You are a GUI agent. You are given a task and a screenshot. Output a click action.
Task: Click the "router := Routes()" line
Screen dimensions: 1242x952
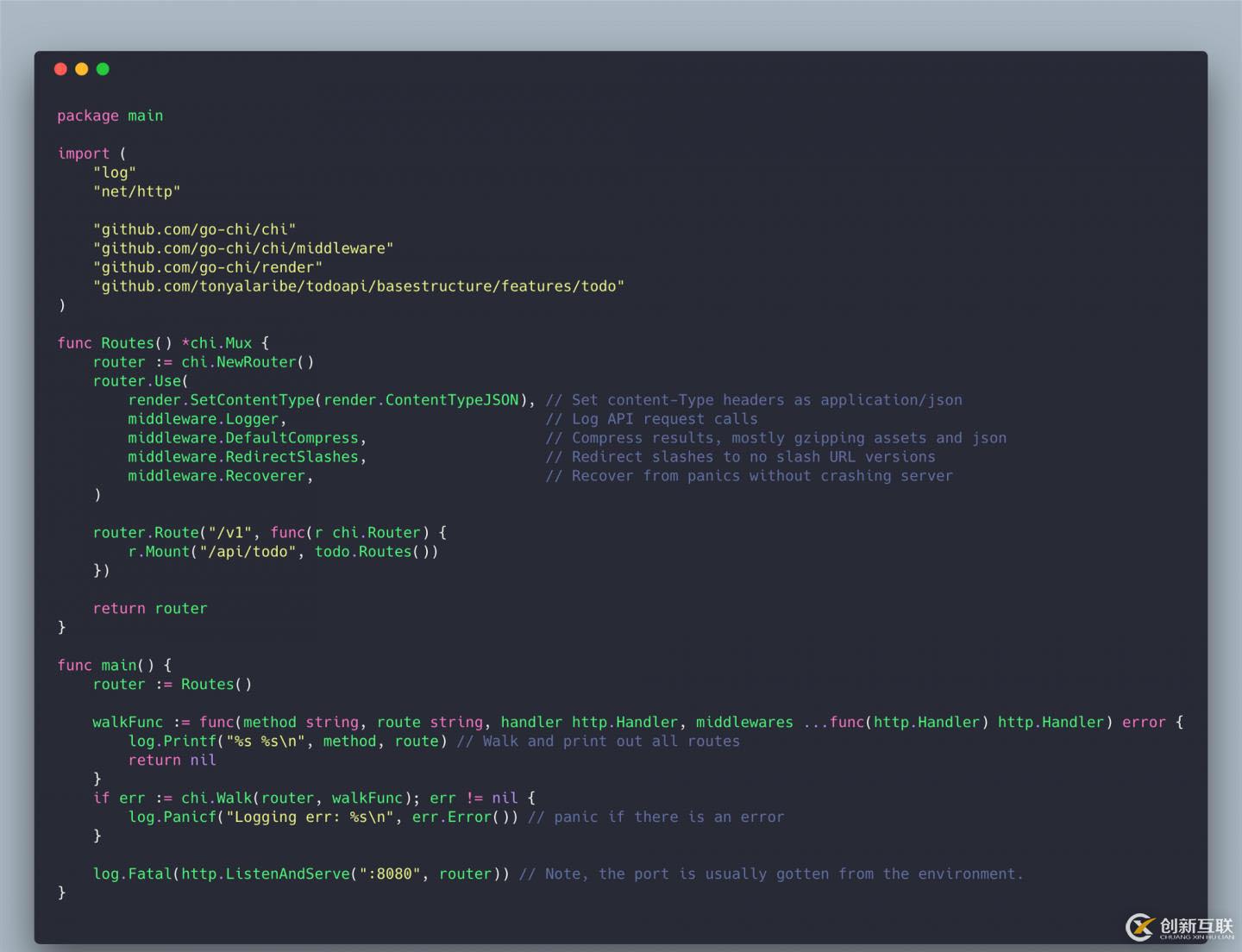172,685
